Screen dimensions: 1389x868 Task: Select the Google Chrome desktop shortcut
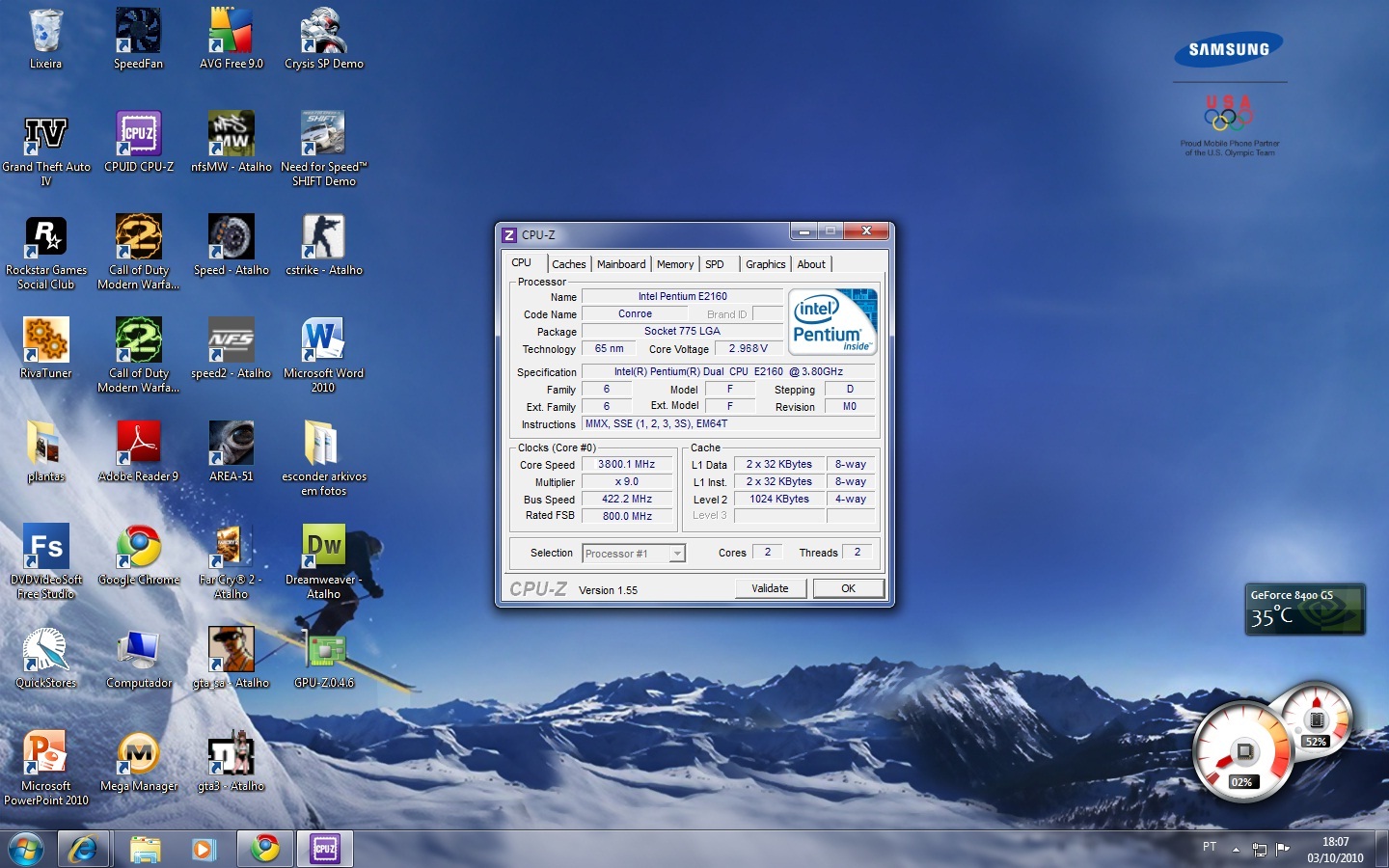click(x=139, y=555)
